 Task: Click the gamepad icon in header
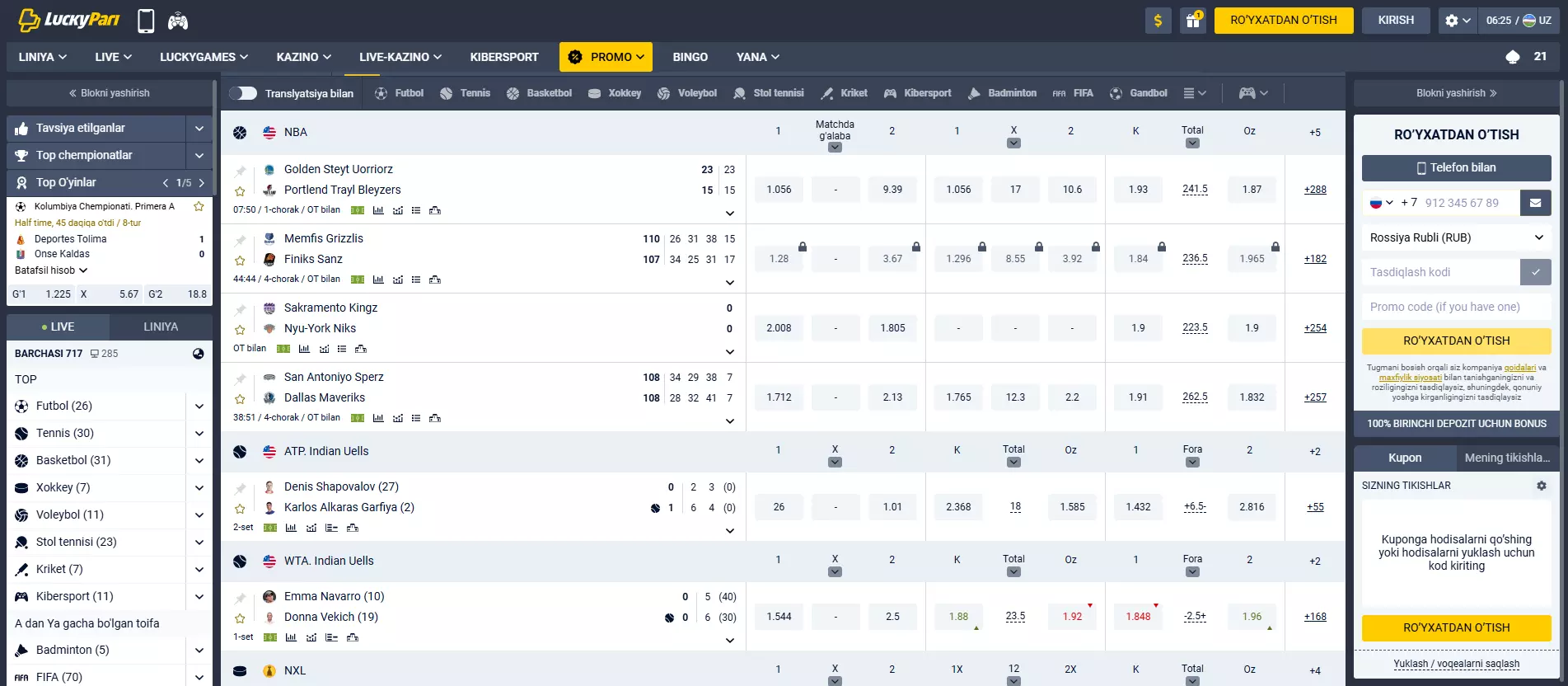click(178, 21)
